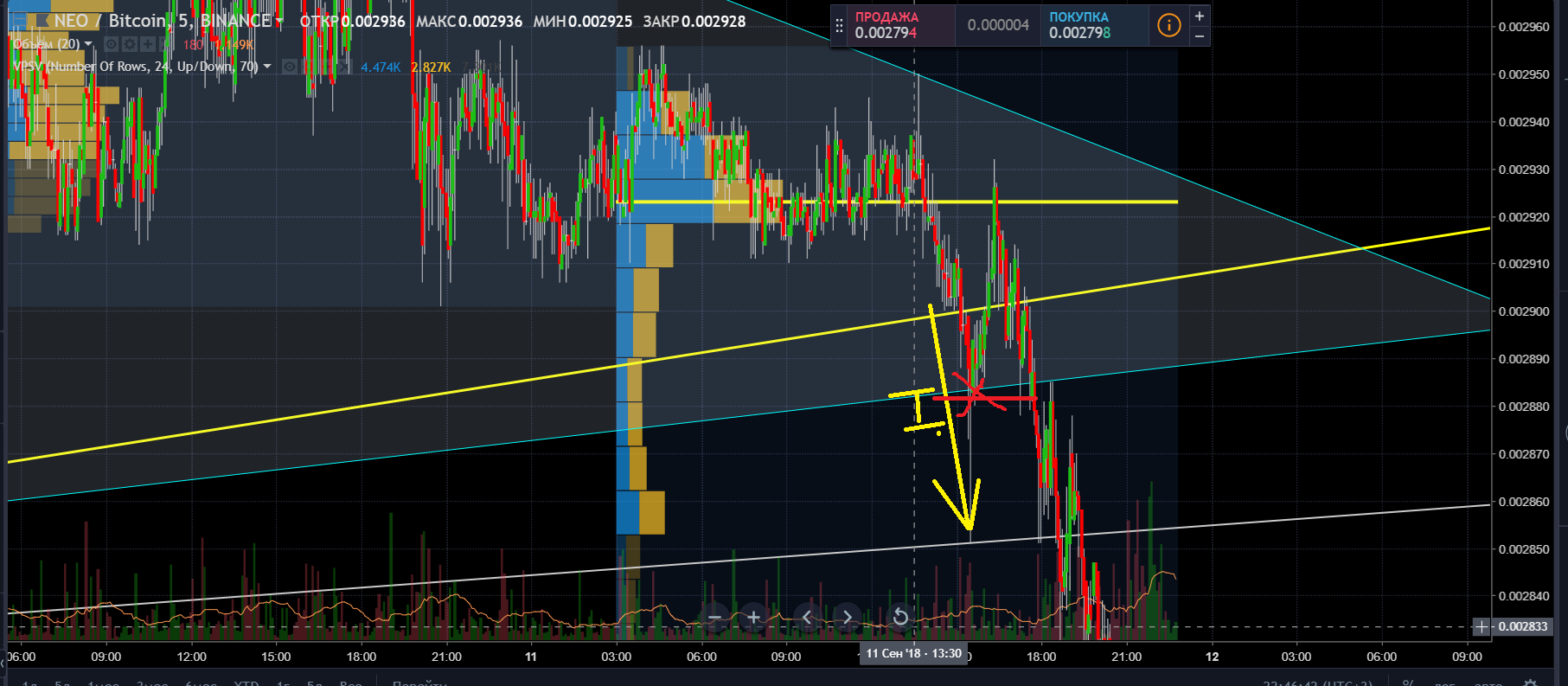This screenshot has height=686, width=1568.
Task: Click the ПОКУПКА buy button at 0.002798
Action: click(x=1095, y=25)
